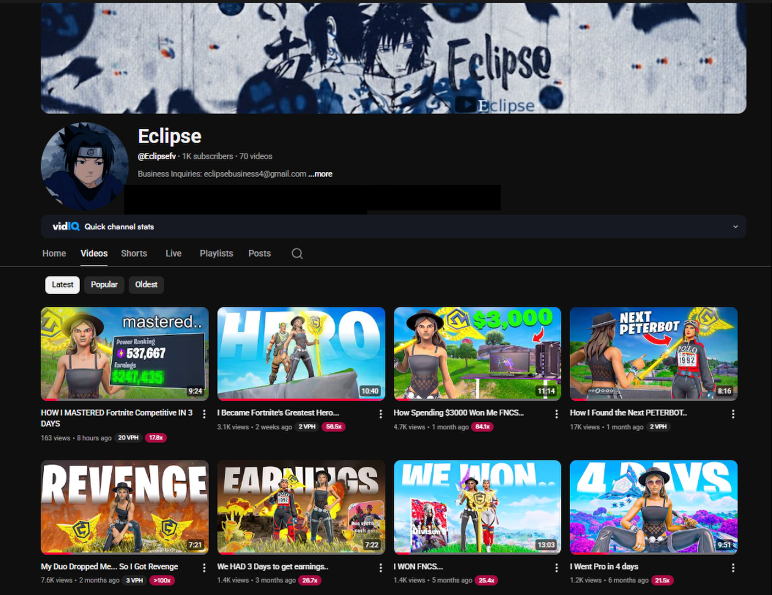The height and width of the screenshot is (595, 772).
Task: Open the EARNINGS video thumbnail
Action: (x=301, y=507)
